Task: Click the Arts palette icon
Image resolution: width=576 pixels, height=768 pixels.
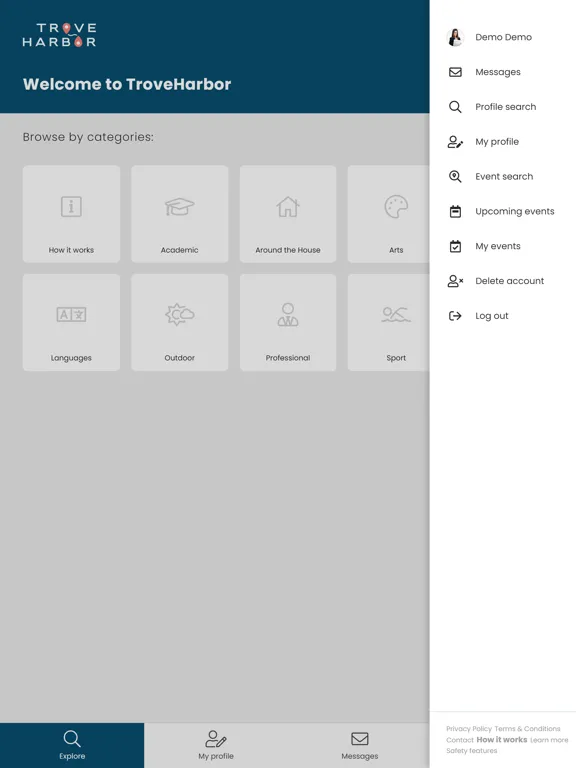Action: [396, 206]
